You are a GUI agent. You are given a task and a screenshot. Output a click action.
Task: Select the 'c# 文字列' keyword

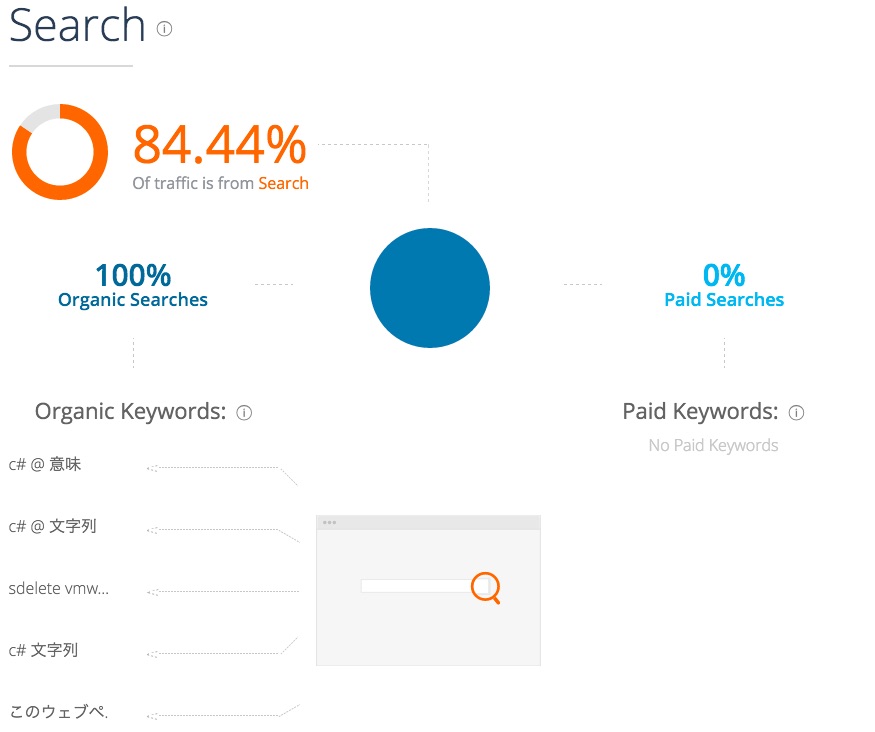tap(43, 650)
